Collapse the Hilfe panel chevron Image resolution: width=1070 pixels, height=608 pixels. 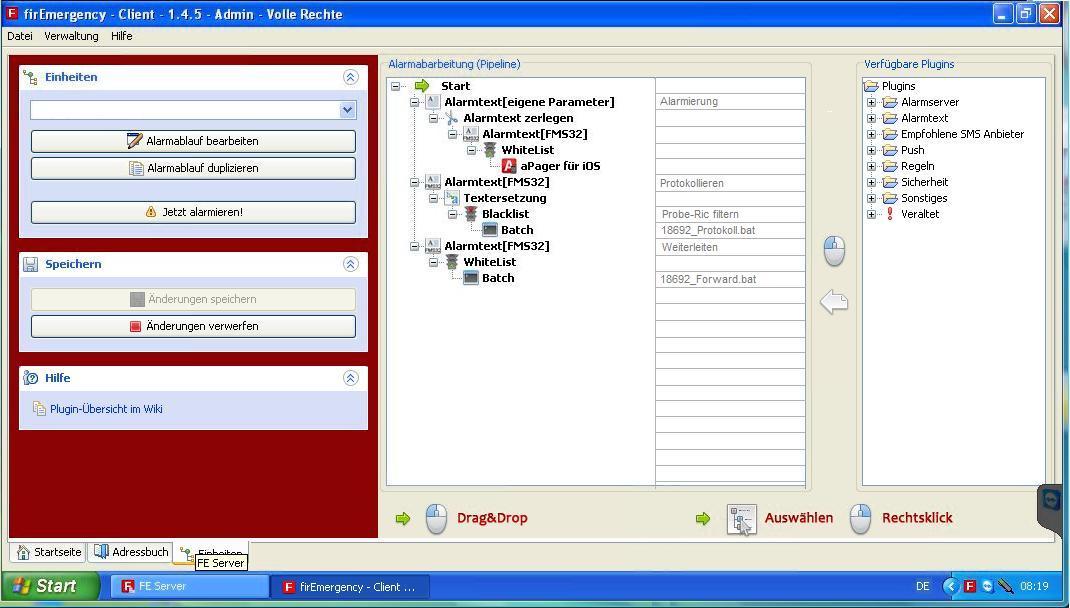tap(350, 378)
